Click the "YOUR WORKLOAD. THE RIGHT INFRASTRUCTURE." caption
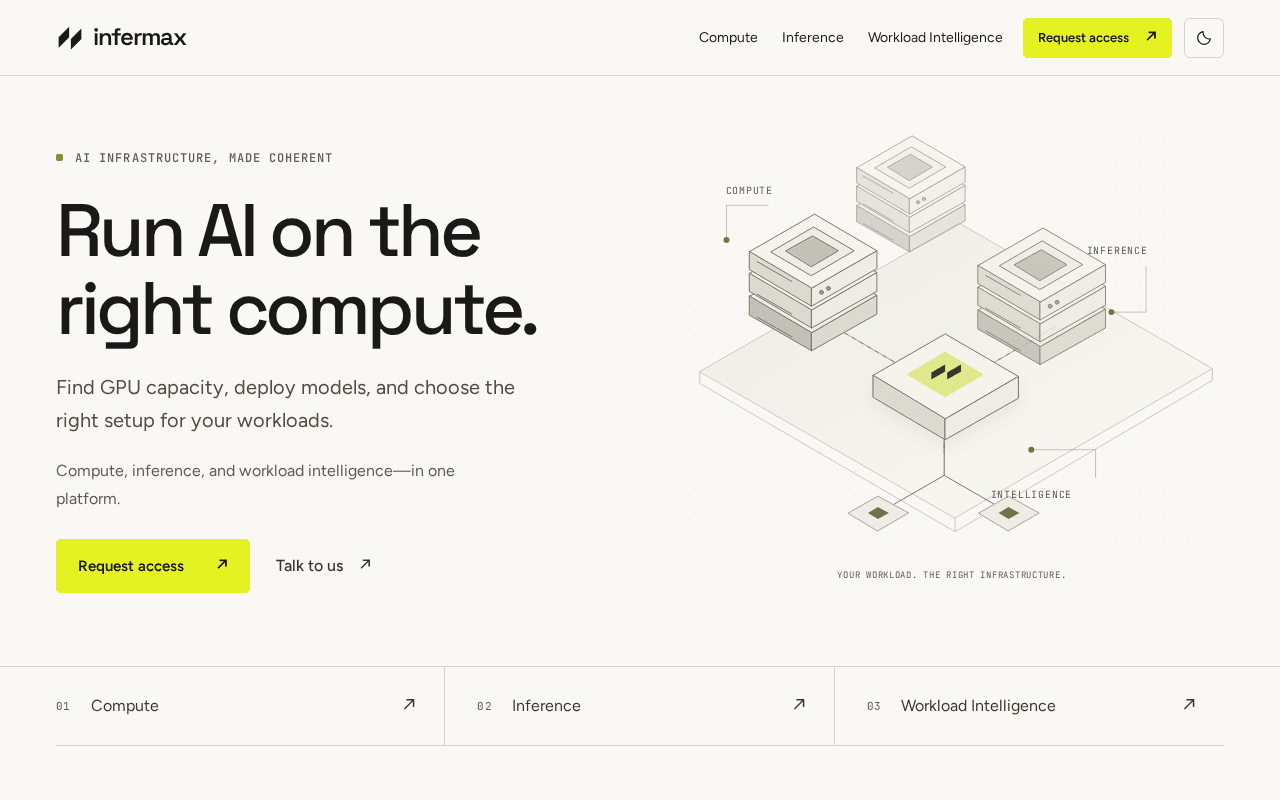Viewport: 1280px width, 800px height. (x=952, y=575)
